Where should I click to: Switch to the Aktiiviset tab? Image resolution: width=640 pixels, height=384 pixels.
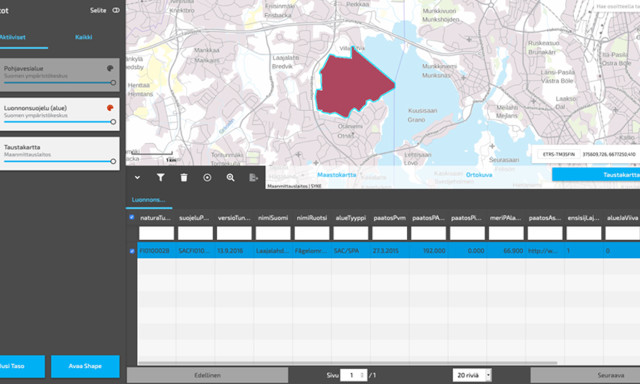pos(12,37)
